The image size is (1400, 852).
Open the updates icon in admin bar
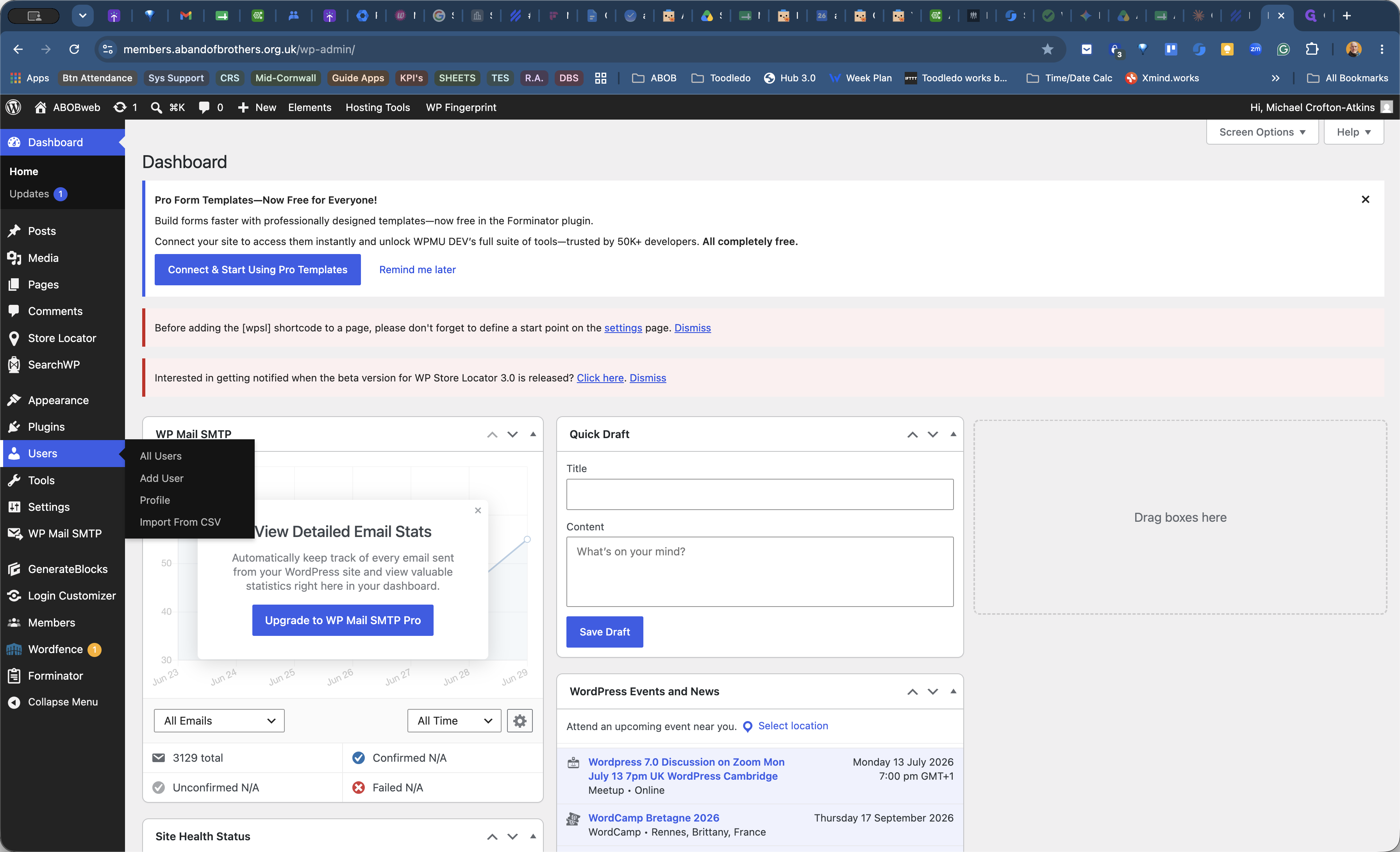pyautogui.click(x=125, y=107)
